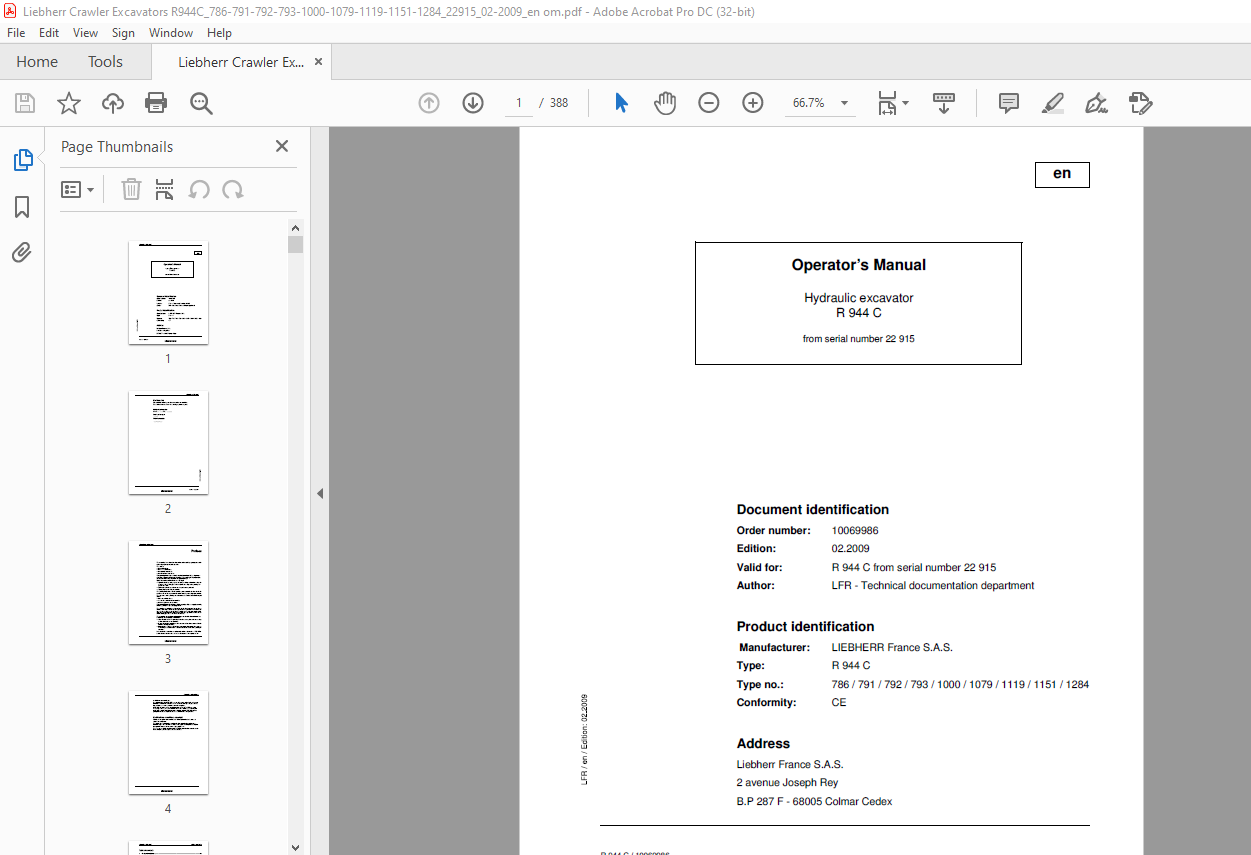Click 'LIEBHERR France S.A.S.' manufacturer text
This screenshot has height=855, width=1251.
click(x=892, y=648)
